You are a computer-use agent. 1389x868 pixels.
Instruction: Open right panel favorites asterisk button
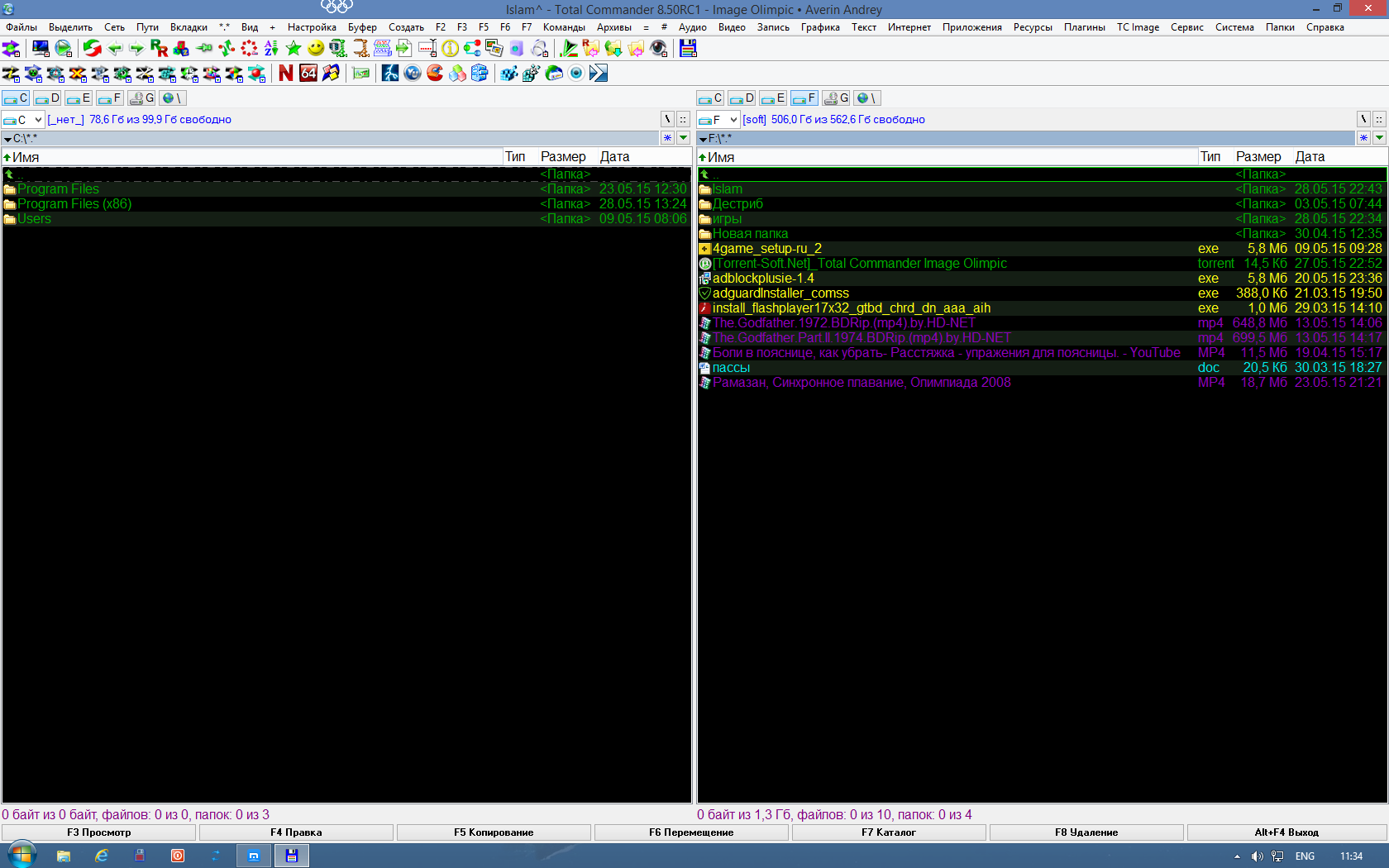point(1363,138)
